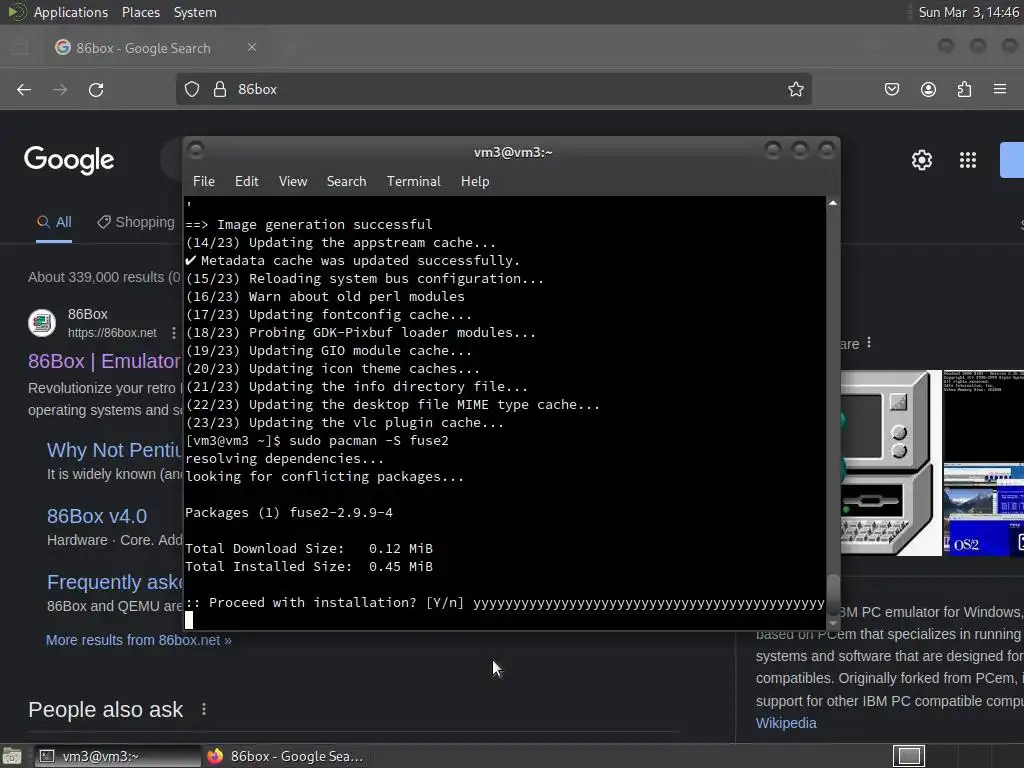The image size is (1024, 768).
Task: Click the Metadata cache was updated successfully line
Action: tap(353, 261)
